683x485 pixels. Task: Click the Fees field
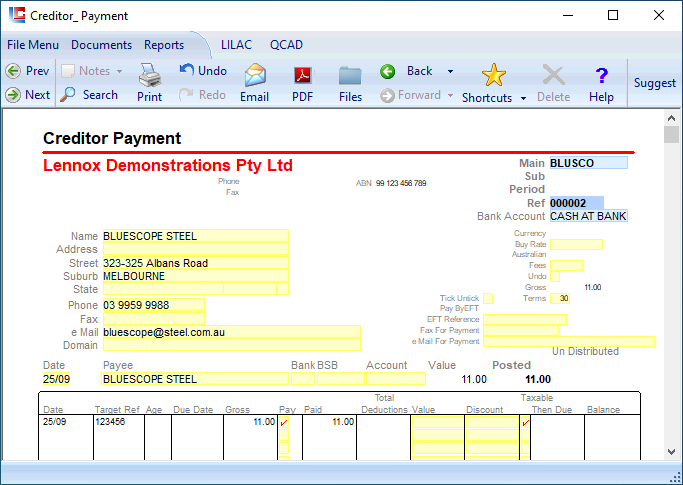tap(566, 265)
